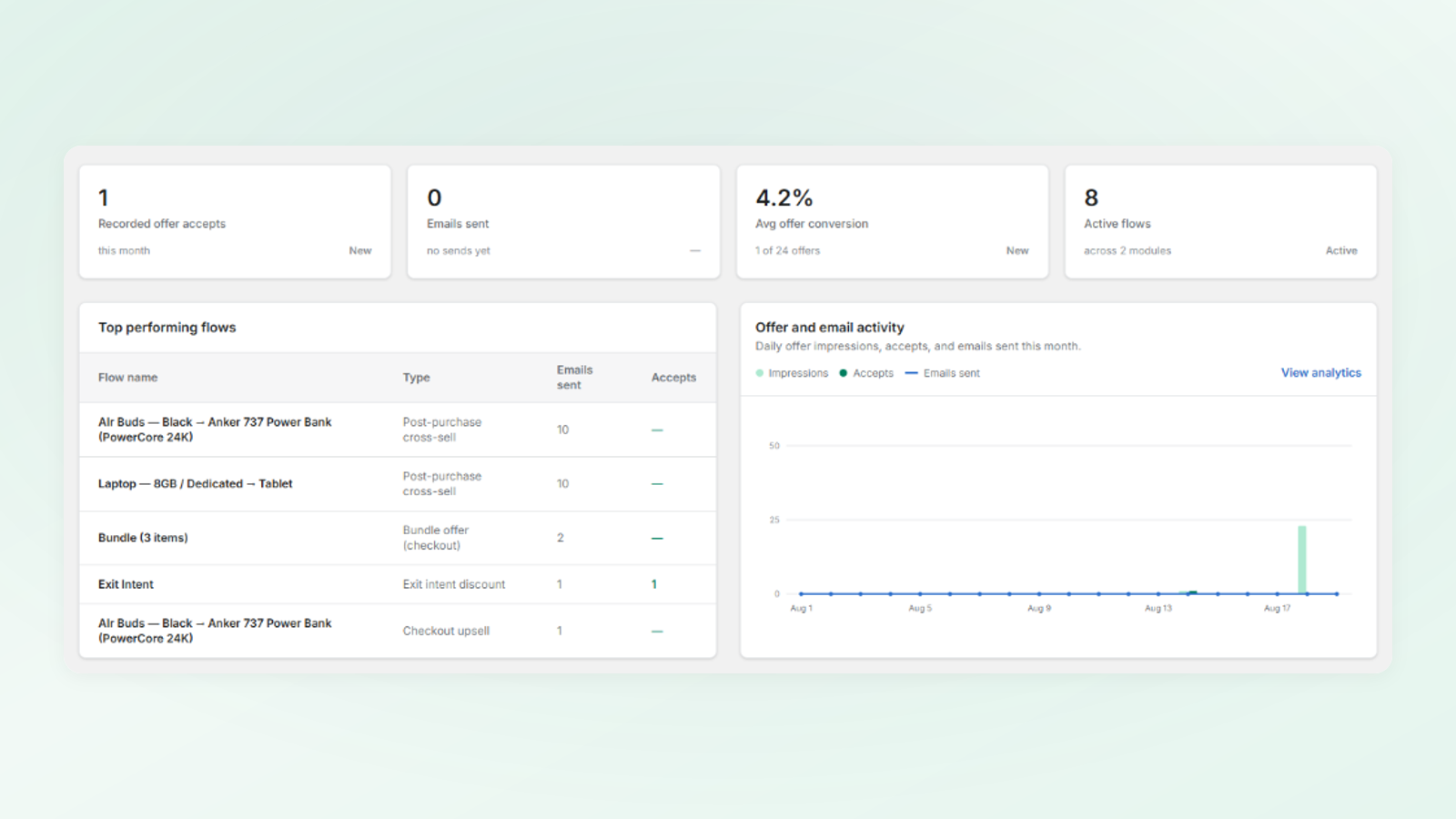The image size is (1456, 819).
Task: Click the Impressions legend dot
Action: coord(760,373)
